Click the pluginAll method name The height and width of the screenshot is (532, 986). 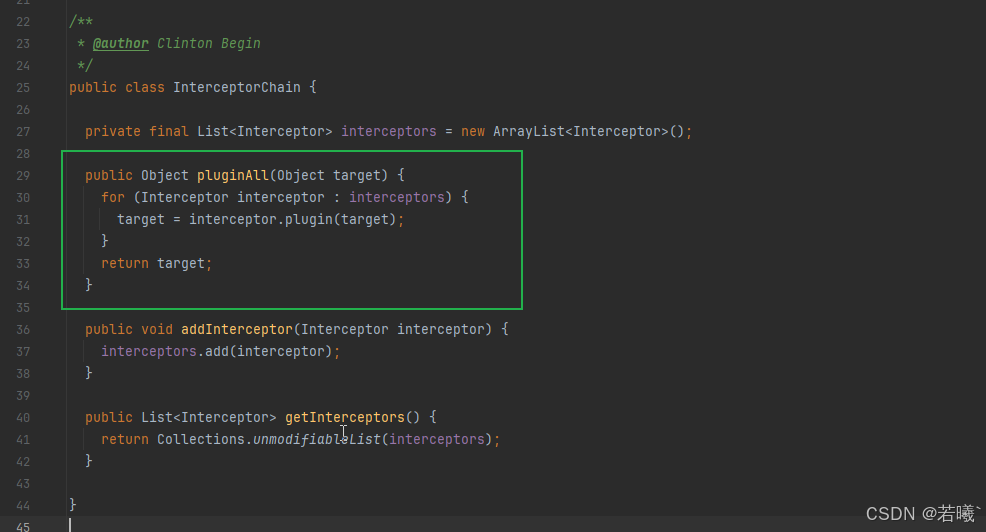(x=233, y=175)
